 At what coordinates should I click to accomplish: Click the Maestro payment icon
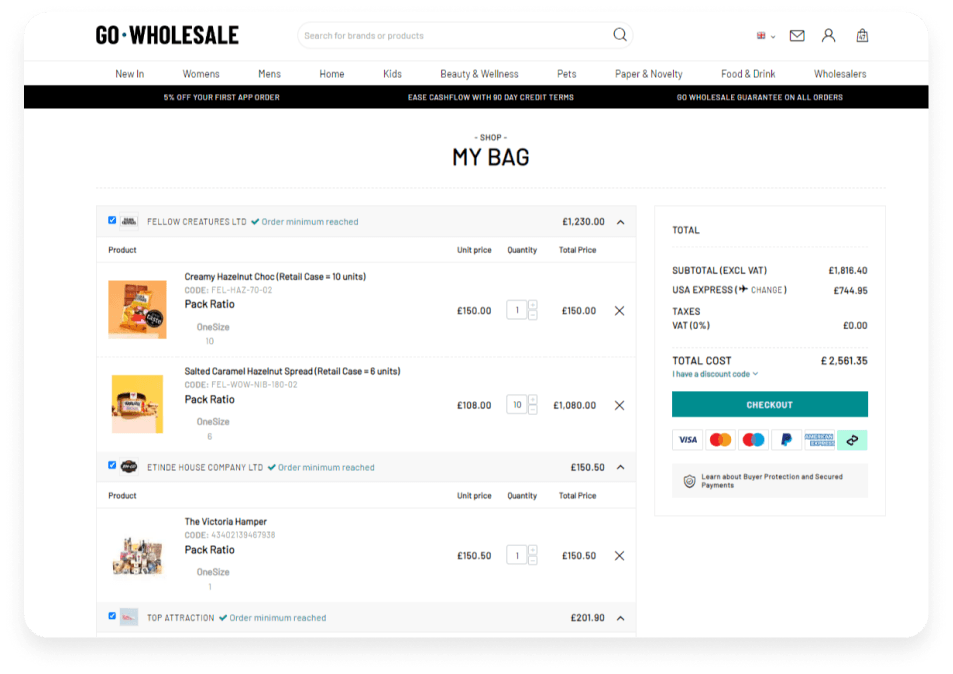(753, 439)
